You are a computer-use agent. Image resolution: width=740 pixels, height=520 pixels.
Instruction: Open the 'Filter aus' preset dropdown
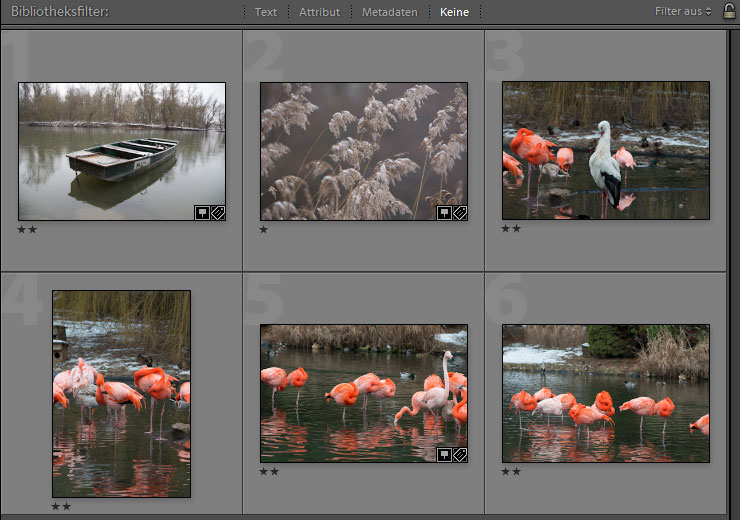pyautogui.click(x=683, y=12)
